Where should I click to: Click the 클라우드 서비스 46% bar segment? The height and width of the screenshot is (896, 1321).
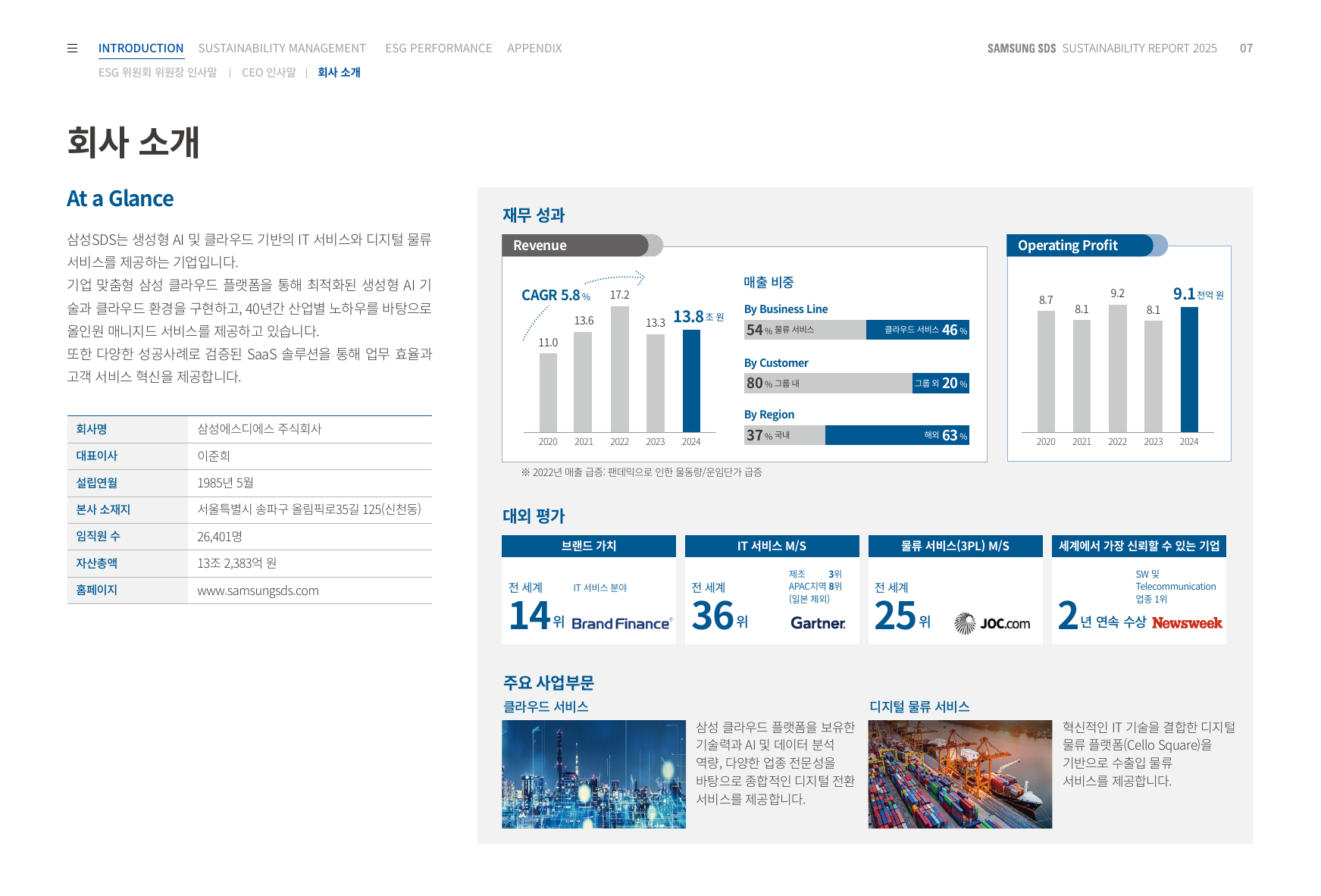click(917, 330)
